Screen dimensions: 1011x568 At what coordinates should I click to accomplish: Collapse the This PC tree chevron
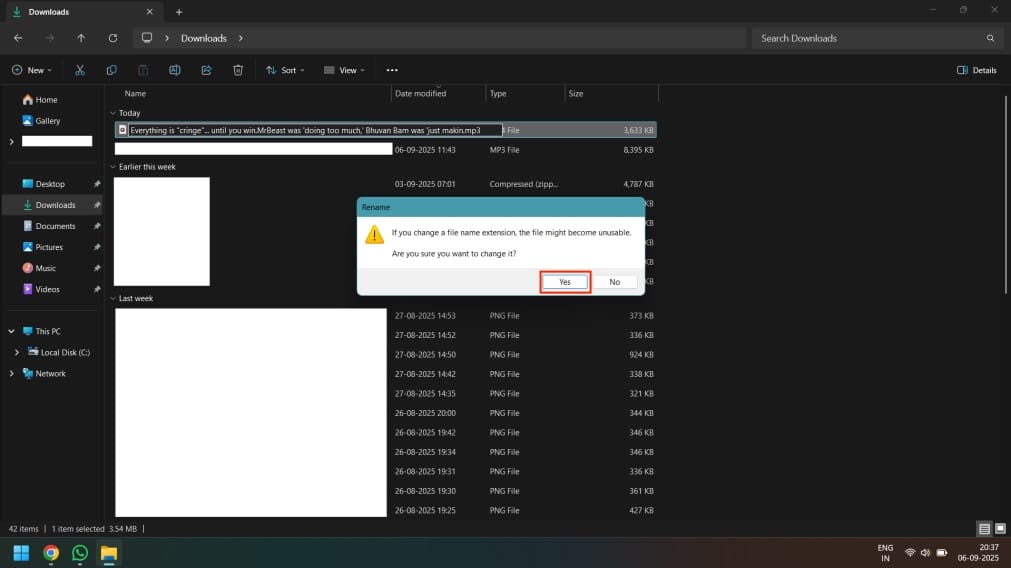12,331
